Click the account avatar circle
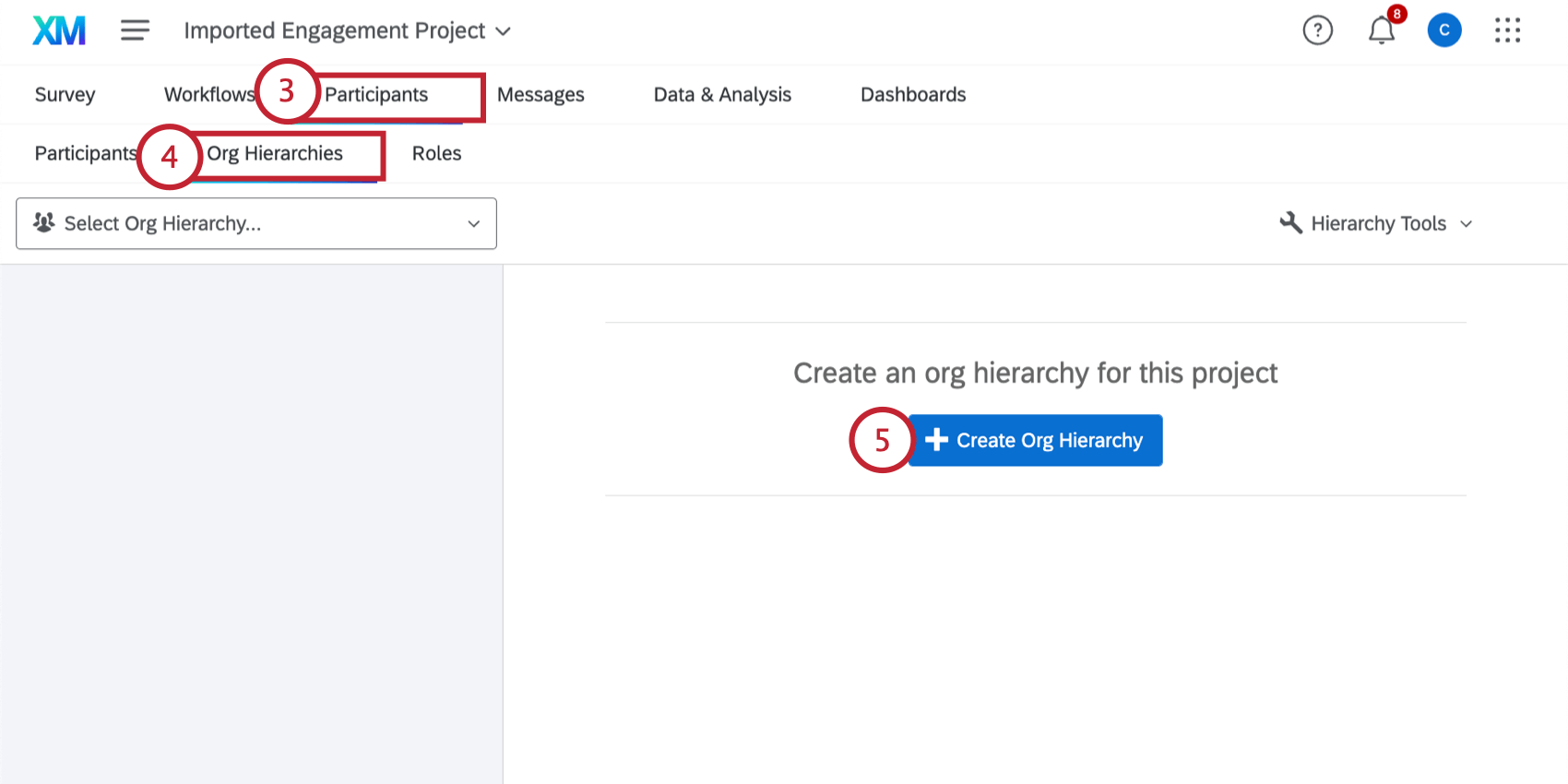Screen dimensions: 1568x784 pyautogui.click(x=1443, y=30)
